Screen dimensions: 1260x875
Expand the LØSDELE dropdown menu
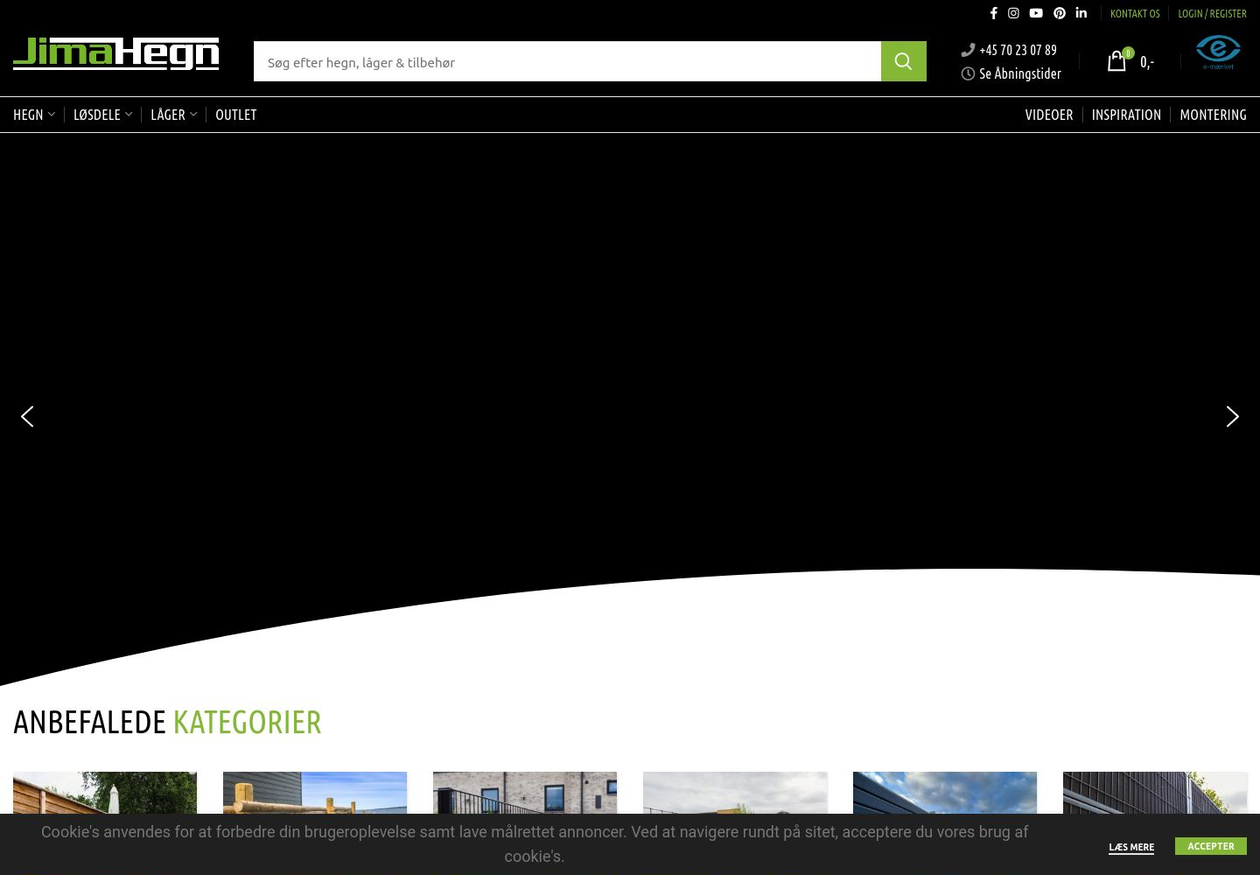[102, 115]
